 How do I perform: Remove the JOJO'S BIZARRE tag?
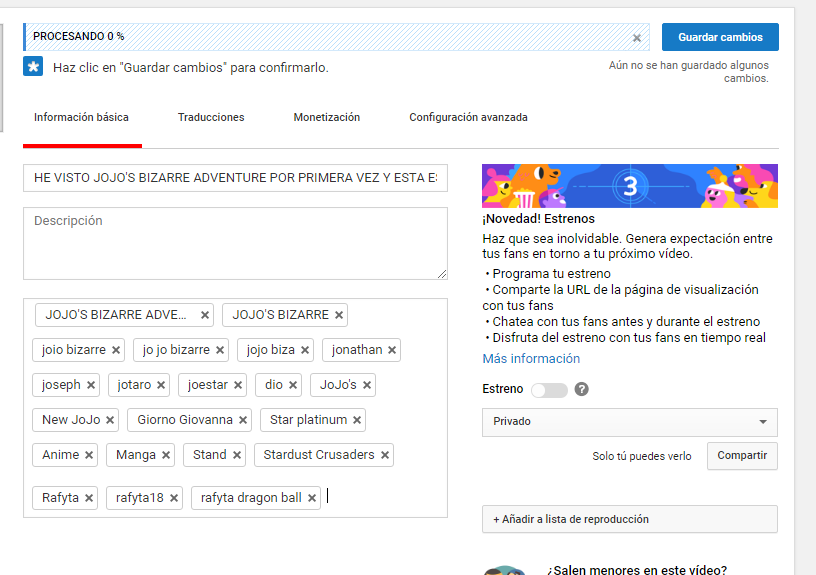pyautogui.click(x=339, y=315)
